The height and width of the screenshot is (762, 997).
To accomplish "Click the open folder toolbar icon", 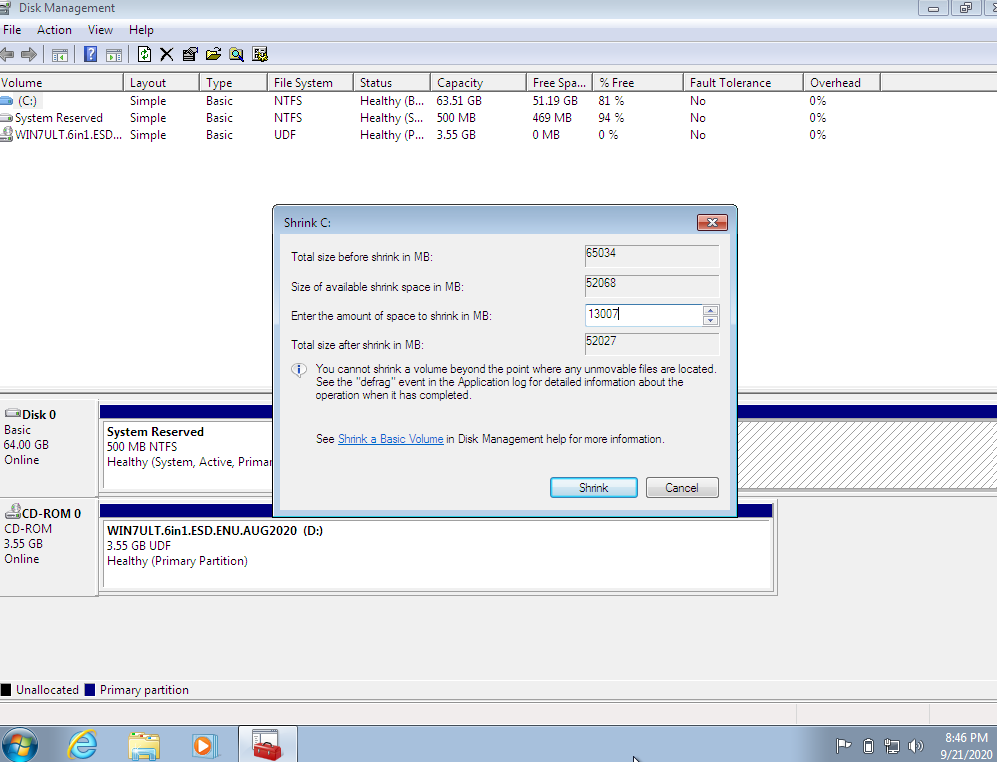I will (213, 55).
